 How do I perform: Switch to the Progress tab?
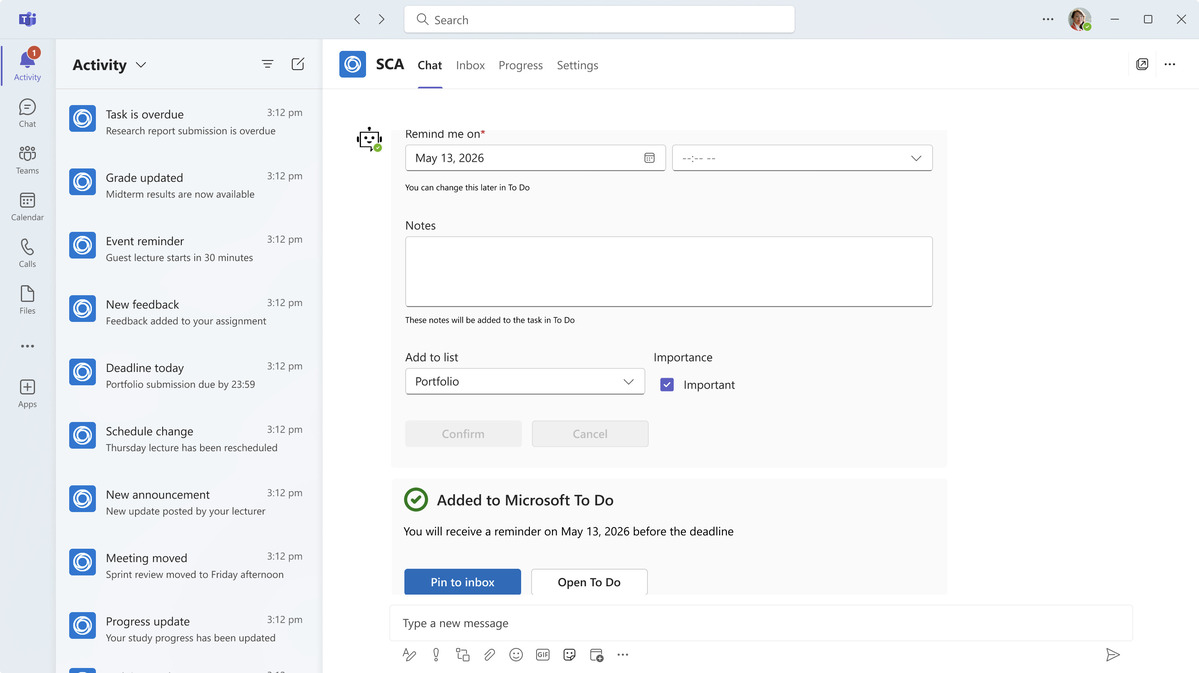click(x=521, y=65)
